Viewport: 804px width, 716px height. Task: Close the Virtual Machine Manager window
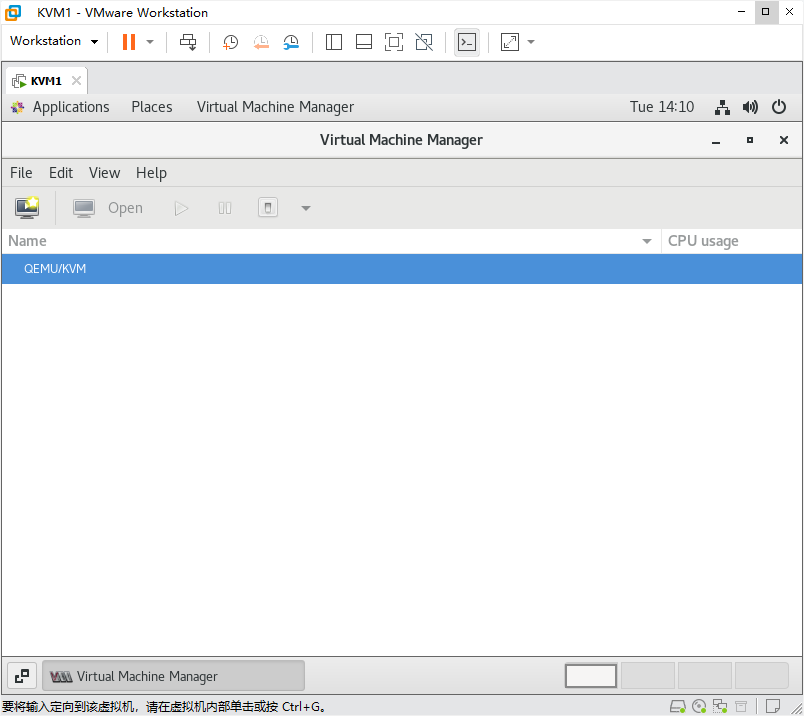[783, 140]
